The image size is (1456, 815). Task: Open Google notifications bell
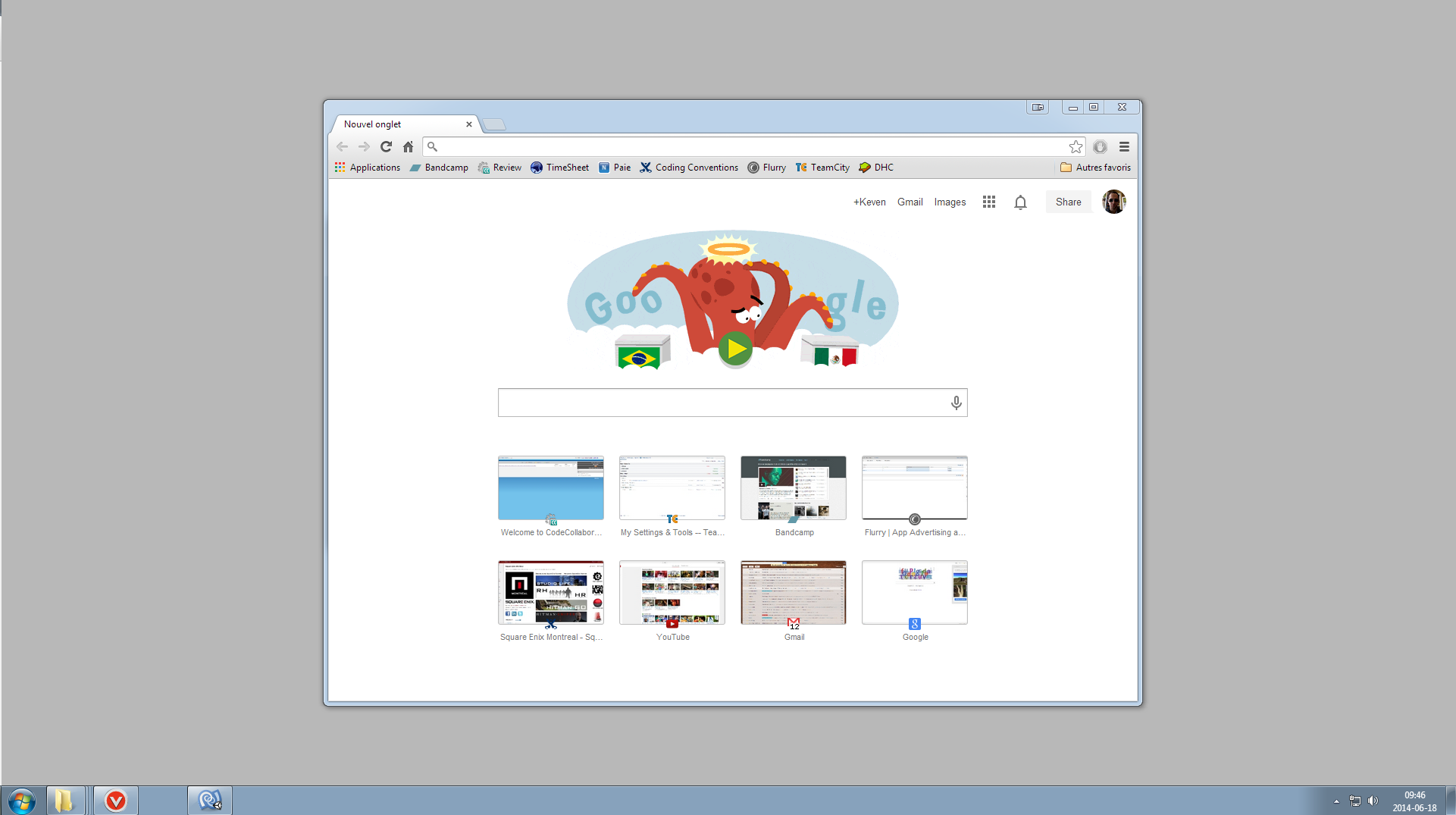[x=1020, y=202]
